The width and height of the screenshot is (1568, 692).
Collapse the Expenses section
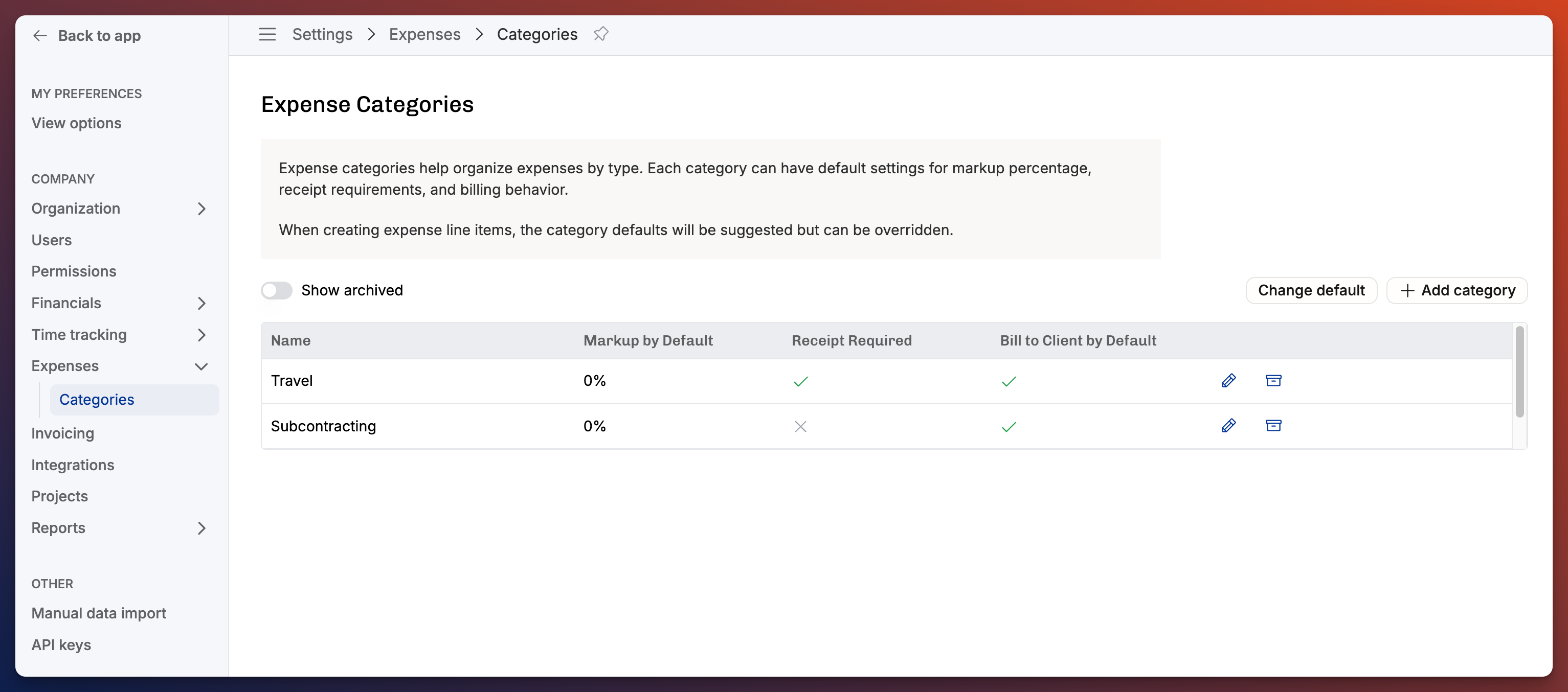pyautogui.click(x=201, y=366)
